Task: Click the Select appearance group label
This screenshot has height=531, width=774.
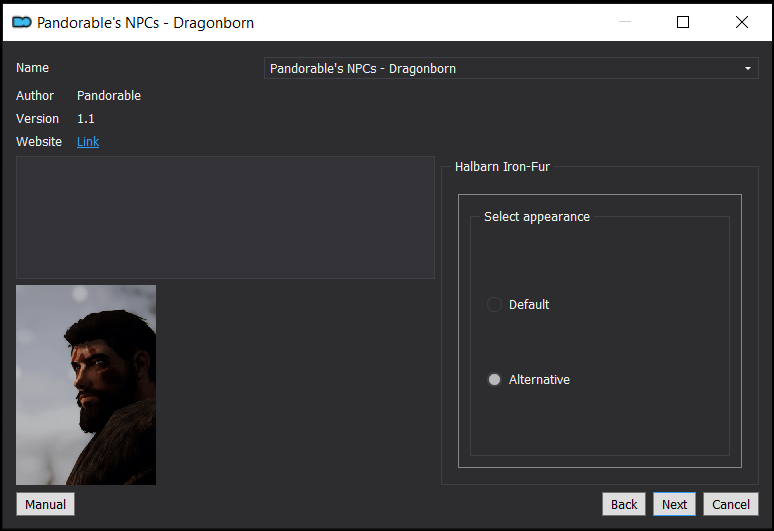Action: tap(537, 217)
